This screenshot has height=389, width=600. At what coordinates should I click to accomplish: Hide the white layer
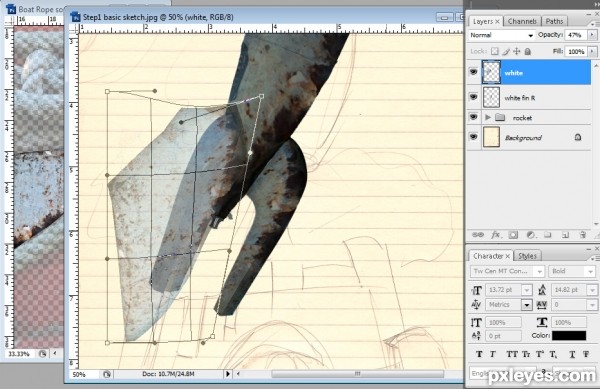tap(473, 72)
